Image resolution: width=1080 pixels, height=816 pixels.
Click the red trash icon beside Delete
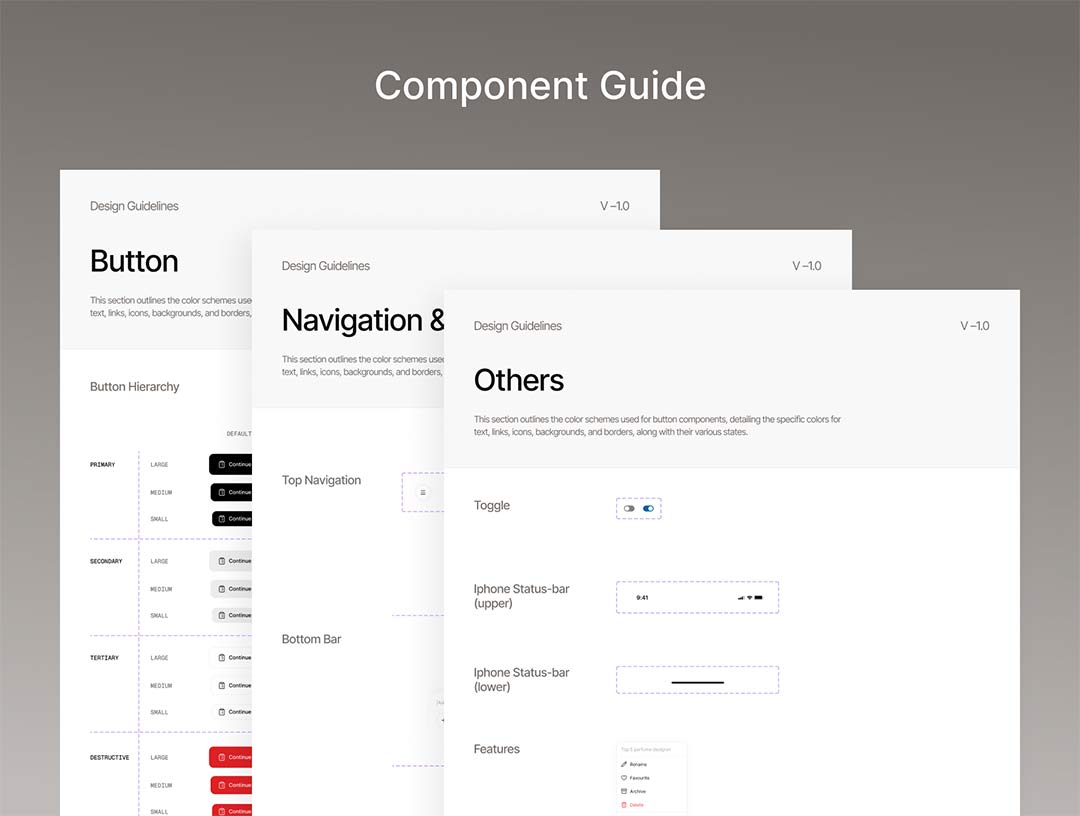click(624, 804)
